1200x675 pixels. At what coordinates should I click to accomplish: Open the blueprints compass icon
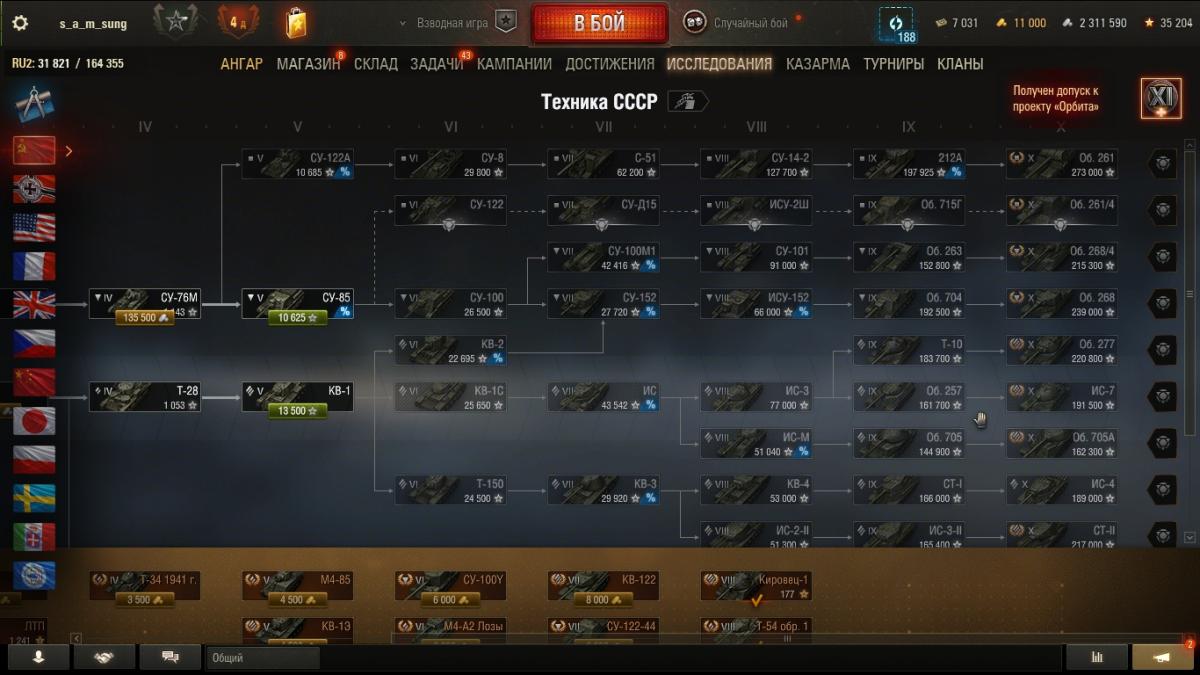click(x=35, y=103)
